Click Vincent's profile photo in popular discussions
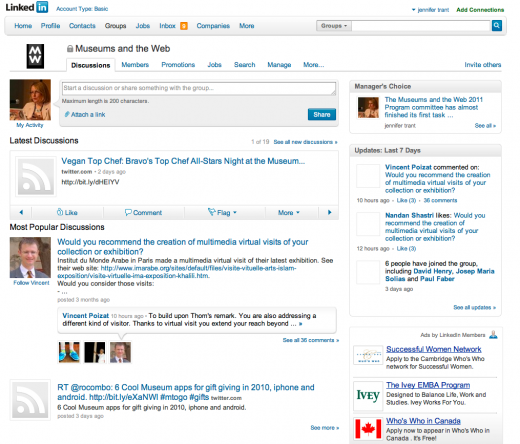520x444 pixels. (30, 258)
